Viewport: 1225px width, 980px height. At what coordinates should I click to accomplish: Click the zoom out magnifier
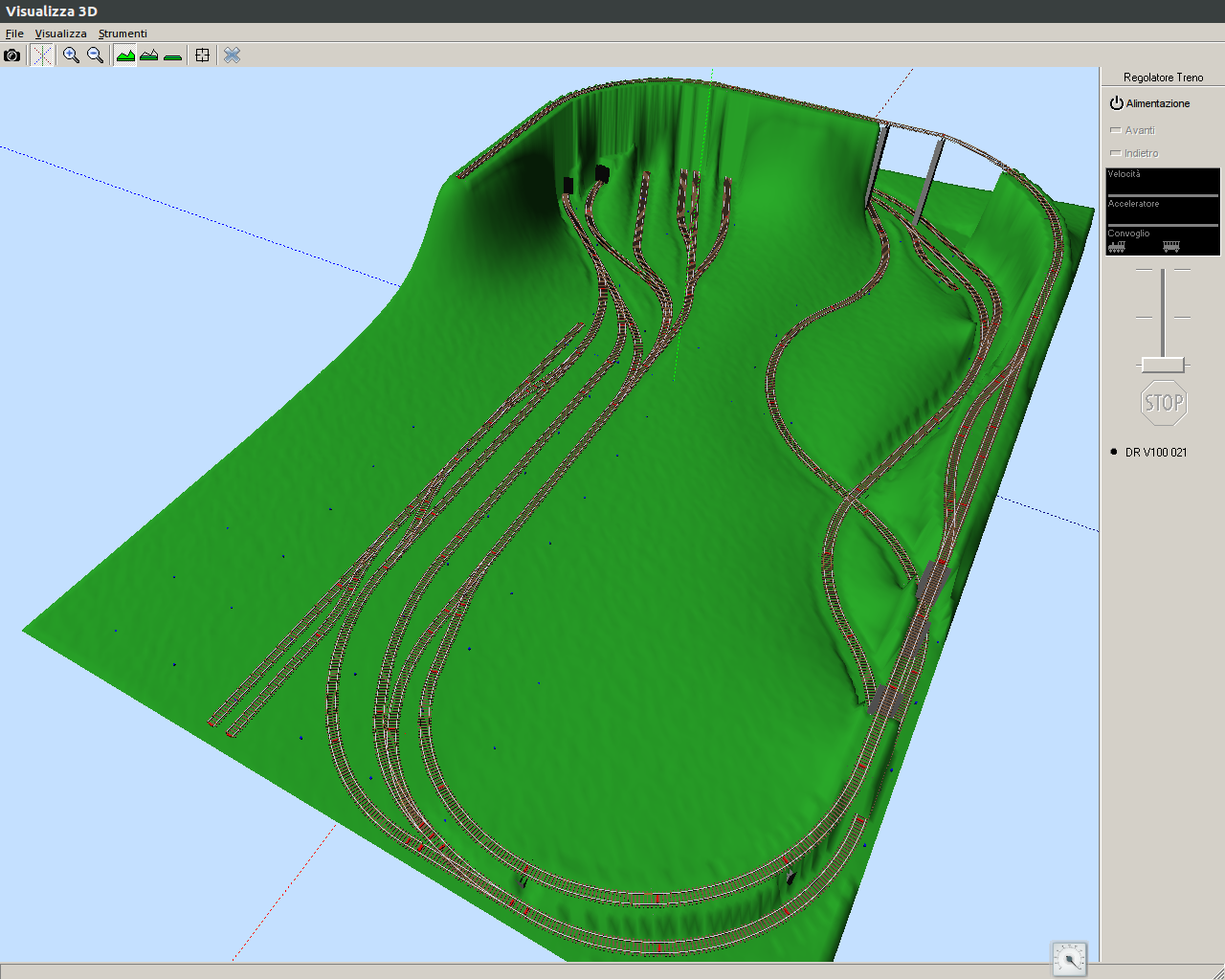[95, 56]
